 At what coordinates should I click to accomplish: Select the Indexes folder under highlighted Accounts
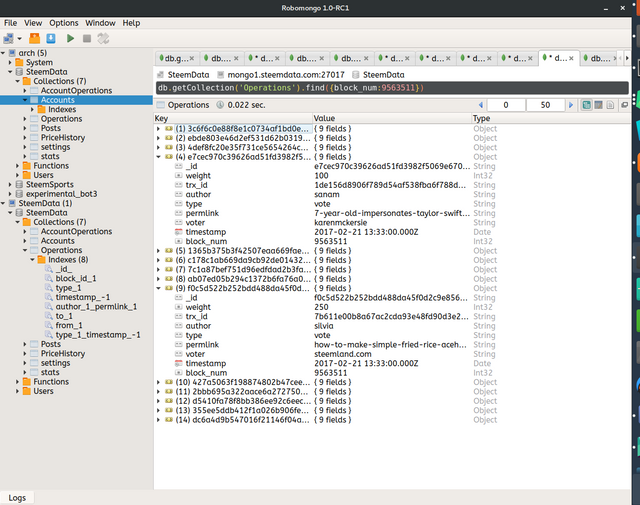click(62, 109)
